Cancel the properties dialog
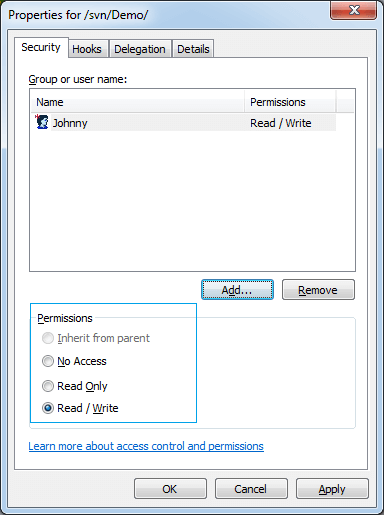This screenshot has height=515, width=384. pyautogui.click(x=251, y=489)
